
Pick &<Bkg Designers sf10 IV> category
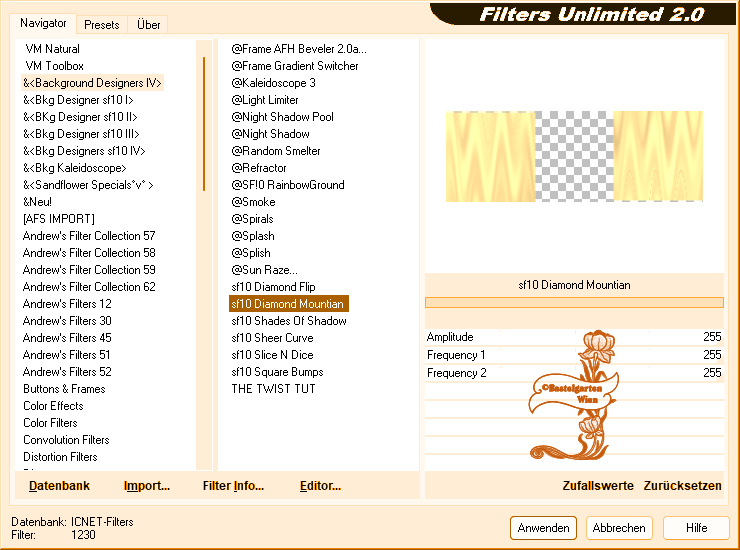(x=84, y=151)
